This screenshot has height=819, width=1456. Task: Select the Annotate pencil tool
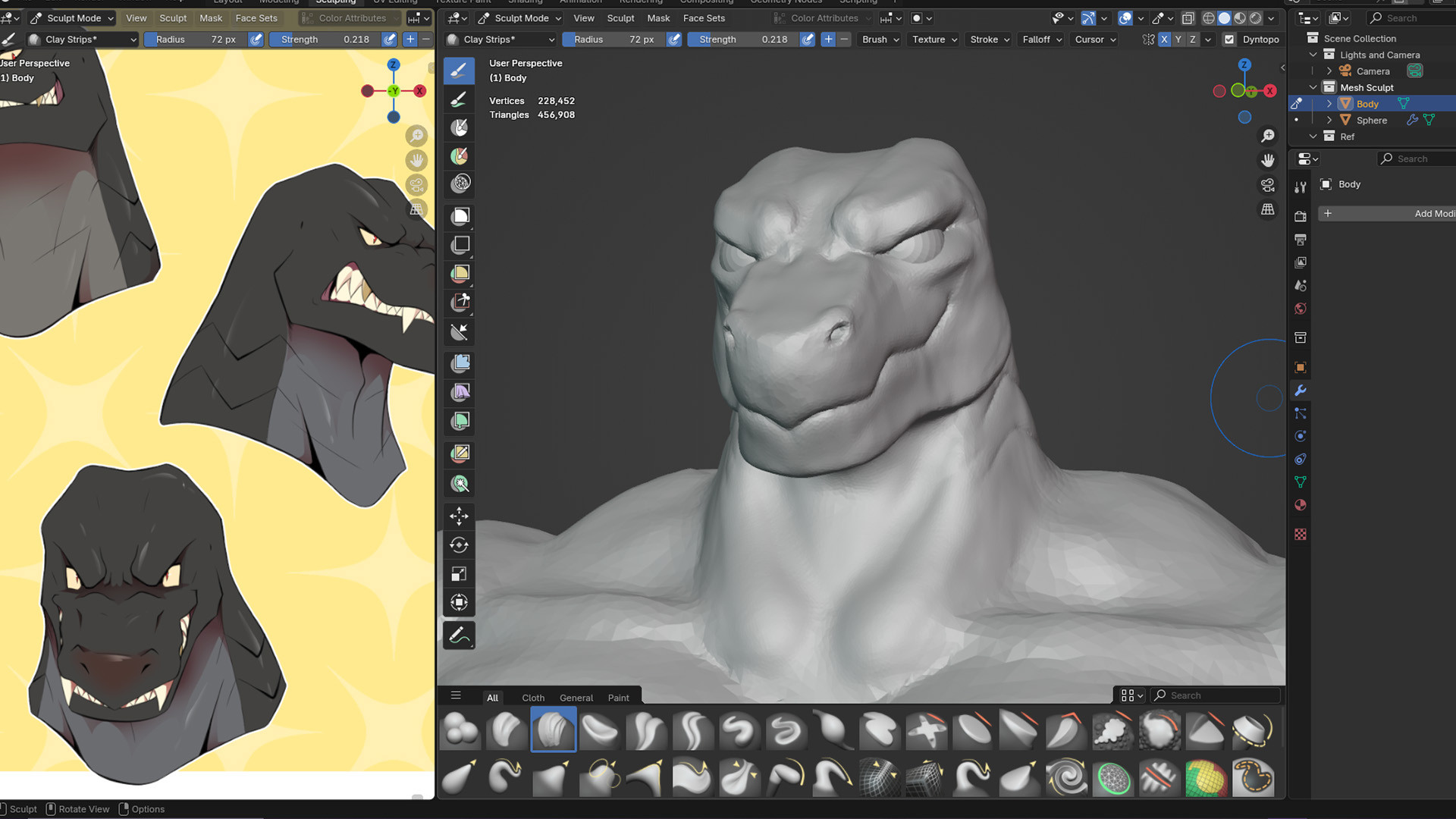(x=459, y=635)
